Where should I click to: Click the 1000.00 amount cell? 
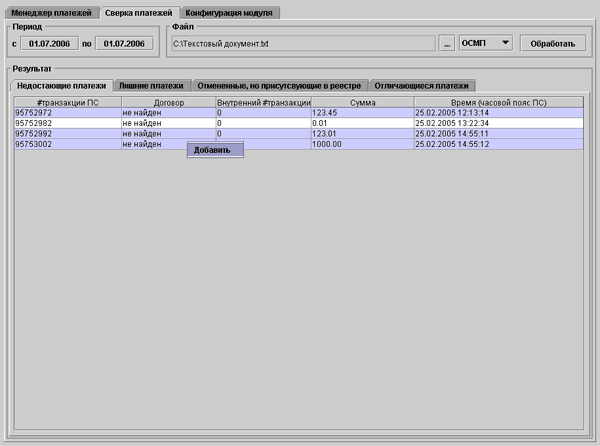tap(363, 144)
